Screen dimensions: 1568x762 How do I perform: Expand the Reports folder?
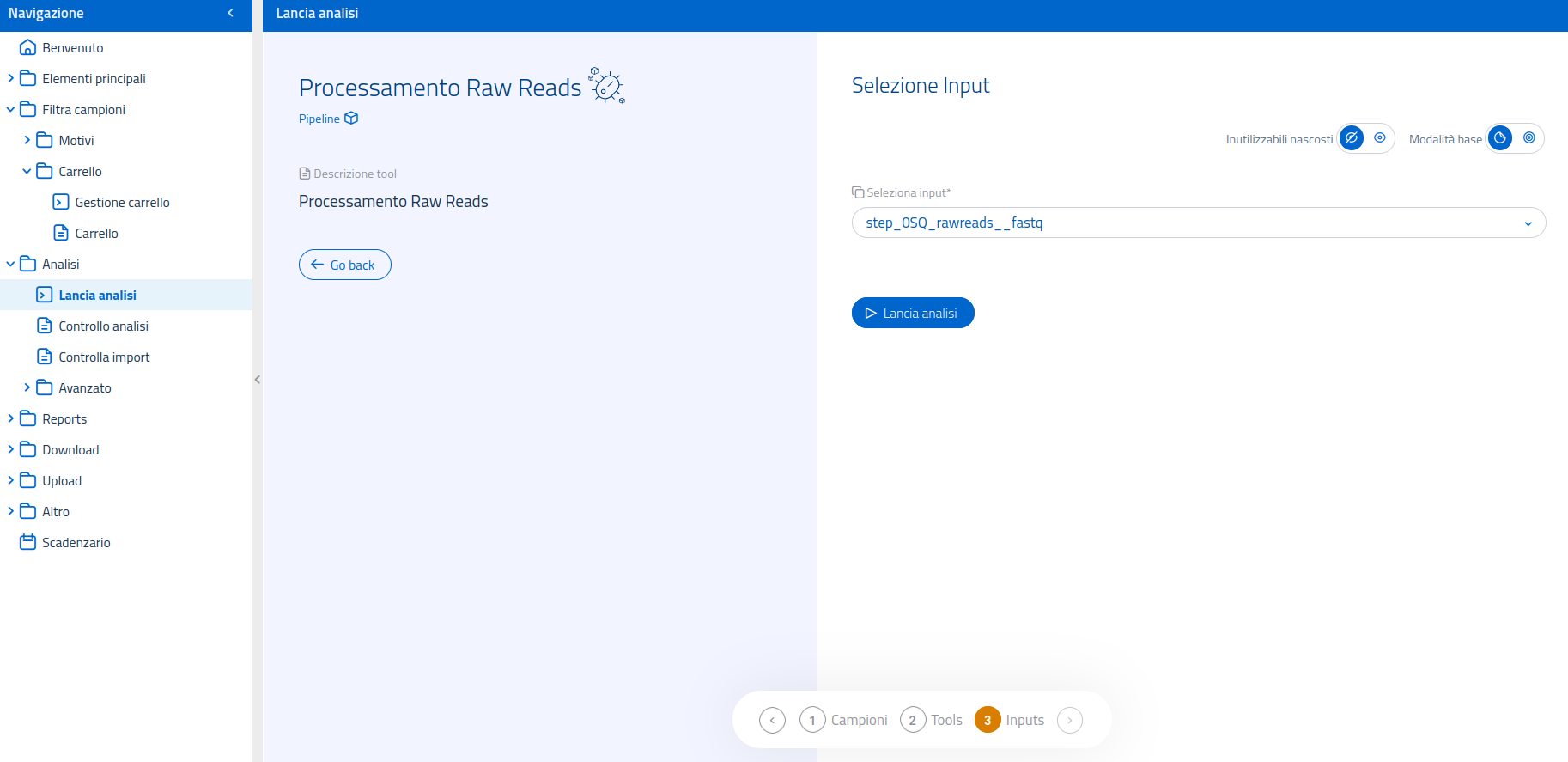[x=10, y=418]
